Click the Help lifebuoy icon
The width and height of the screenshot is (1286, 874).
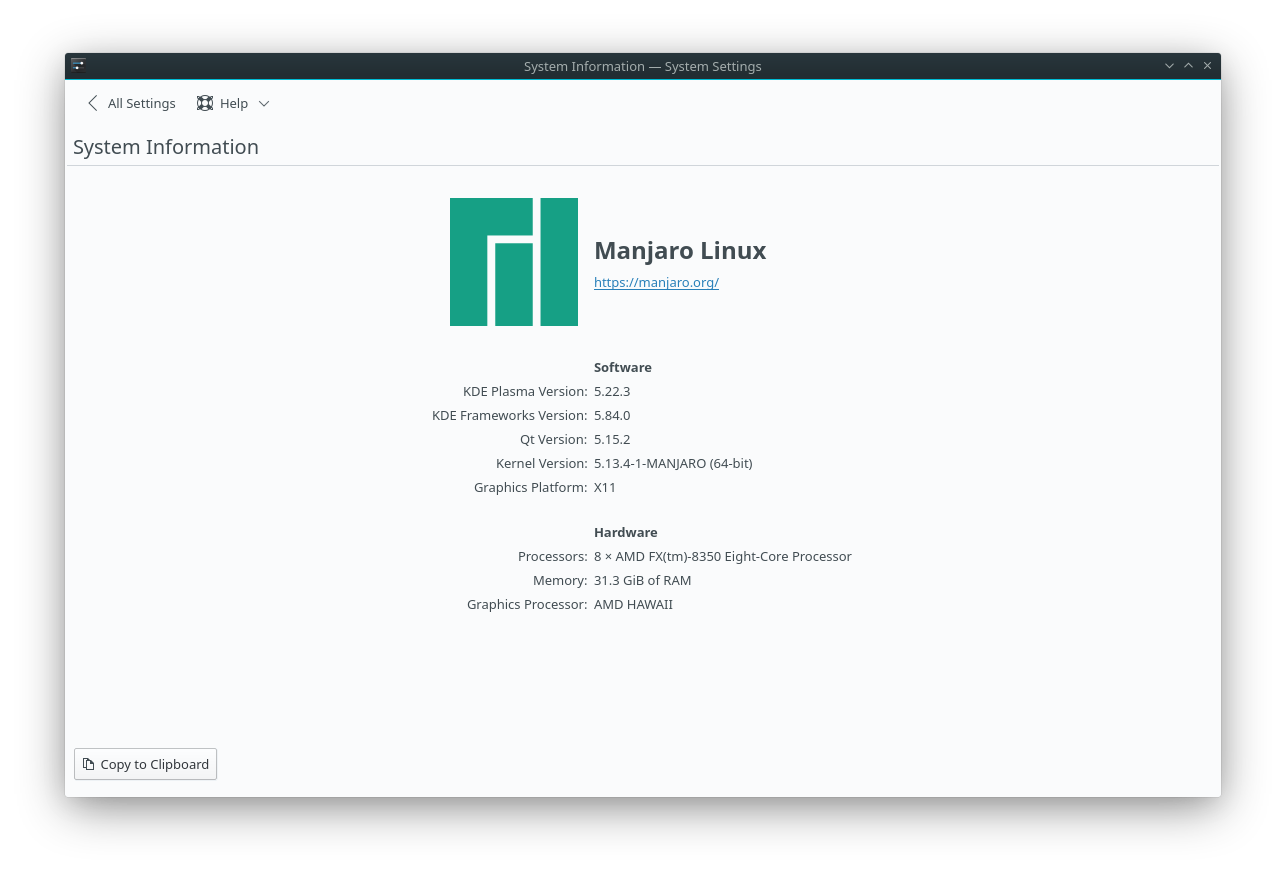pyautogui.click(x=205, y=103)
